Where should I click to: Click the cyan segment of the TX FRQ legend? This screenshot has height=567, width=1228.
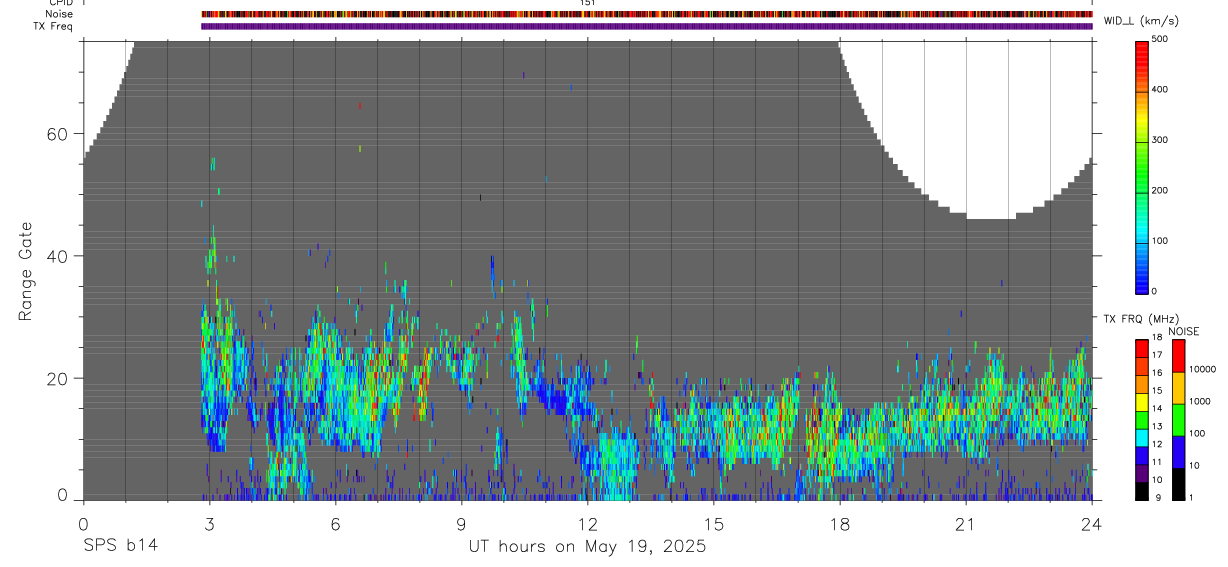click(1143, 437)
